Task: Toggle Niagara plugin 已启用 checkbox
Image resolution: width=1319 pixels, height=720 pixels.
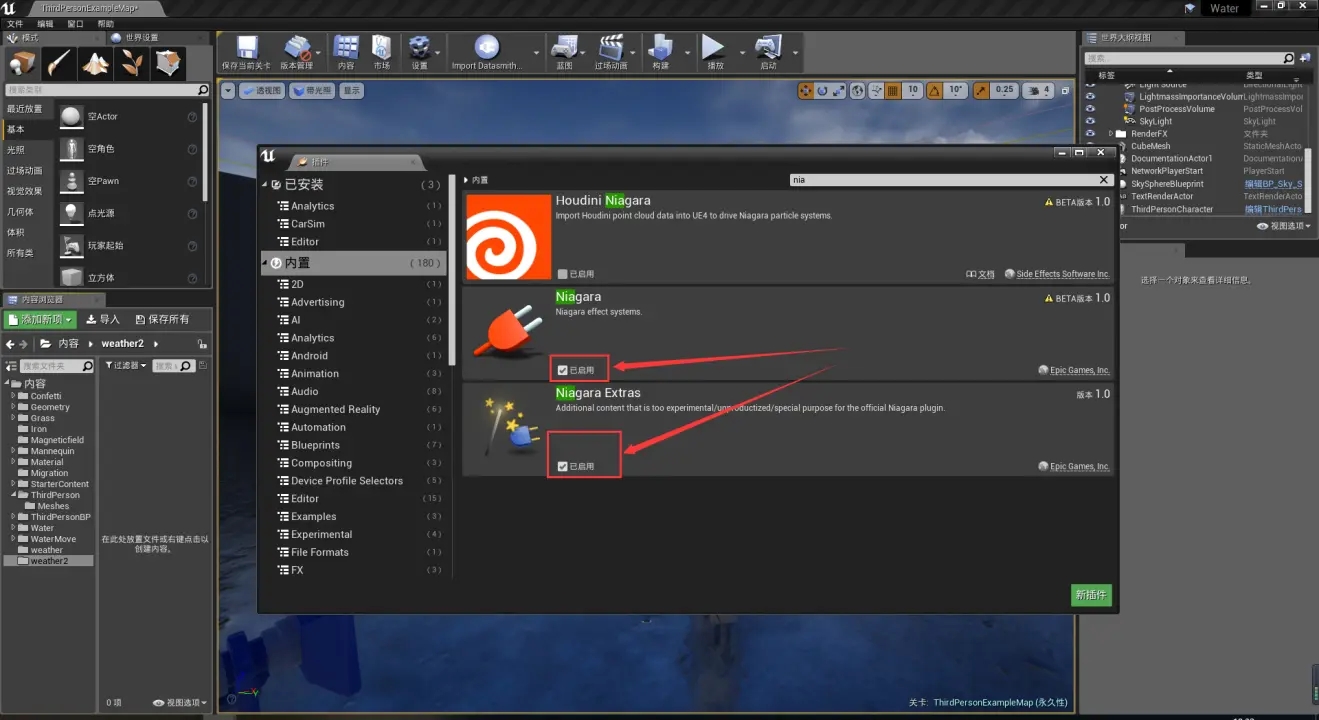Action: (x=563, y=370)
